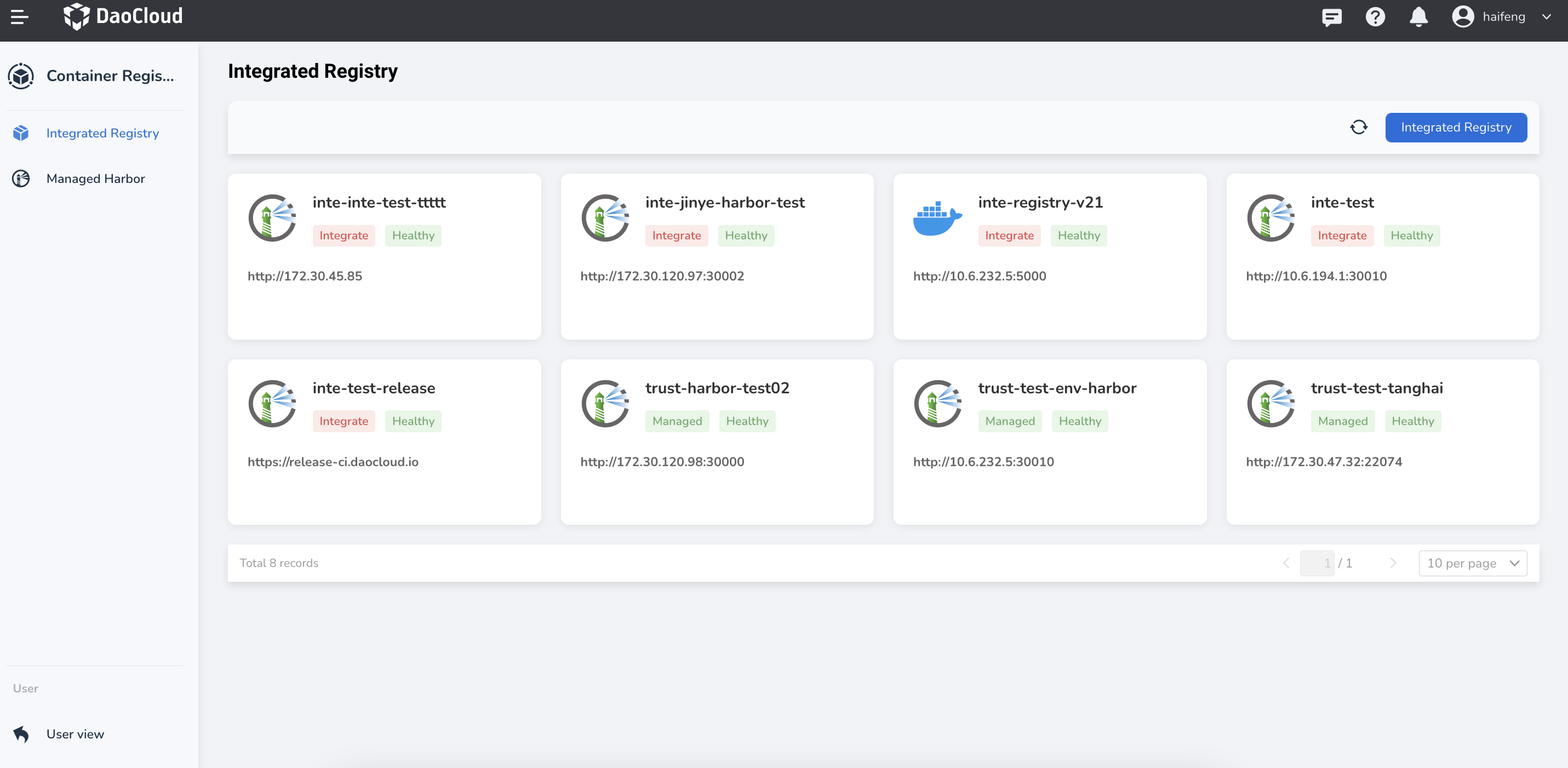Open the trust-harbor-test02 registry
Screen dimensions: 1568x768
[717, 388]
